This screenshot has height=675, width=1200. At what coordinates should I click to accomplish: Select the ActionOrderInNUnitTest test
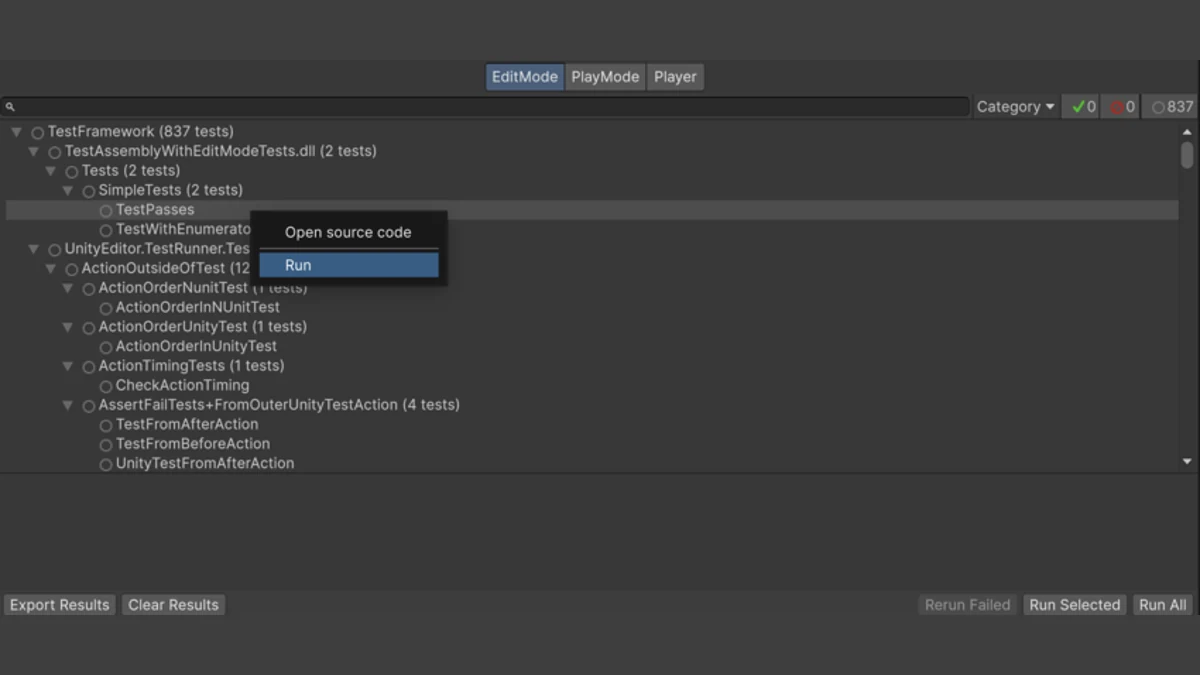pyautogui.click(x=198, y=307)
